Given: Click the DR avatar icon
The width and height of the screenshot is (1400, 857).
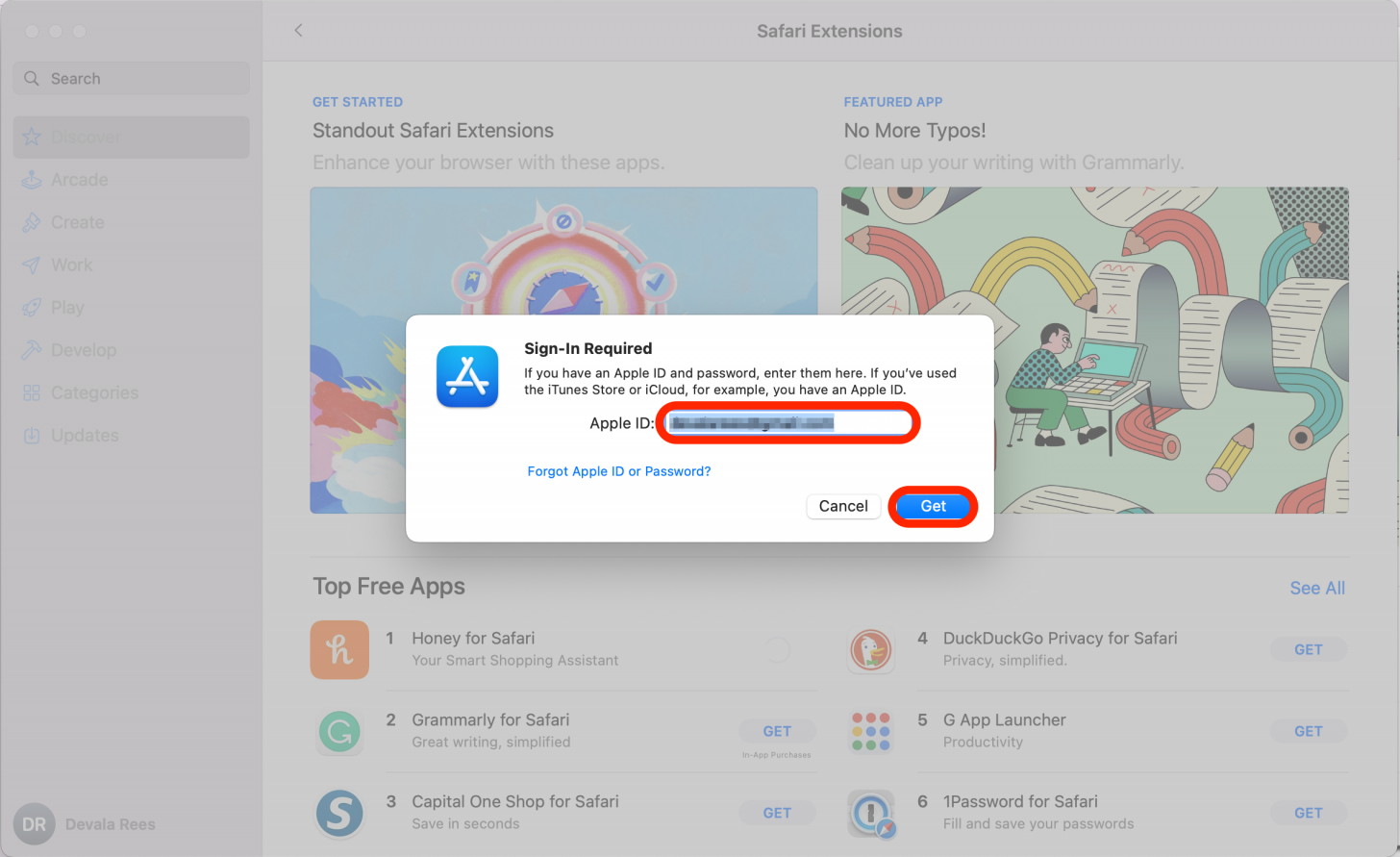Looking at the screenshot, I should click(34, 824).
